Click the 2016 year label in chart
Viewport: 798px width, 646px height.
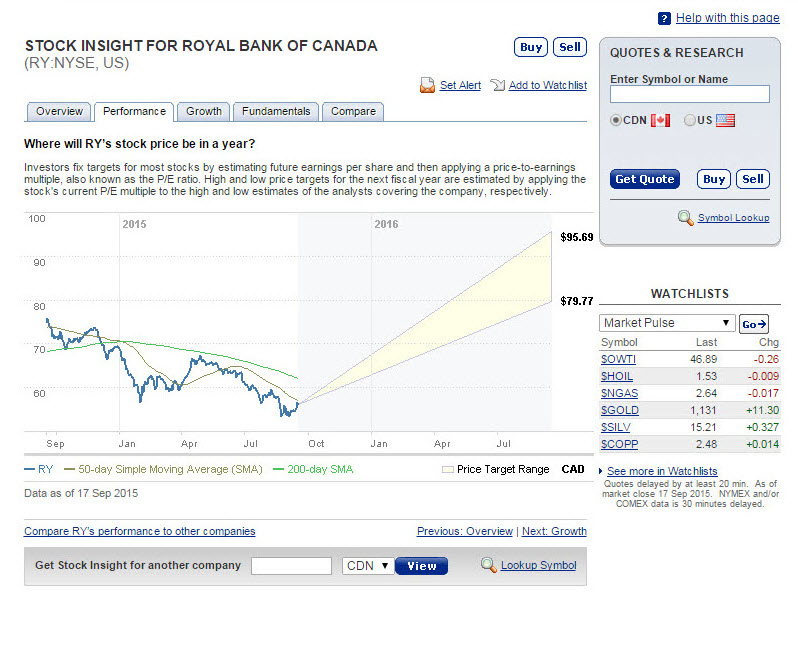386,224
